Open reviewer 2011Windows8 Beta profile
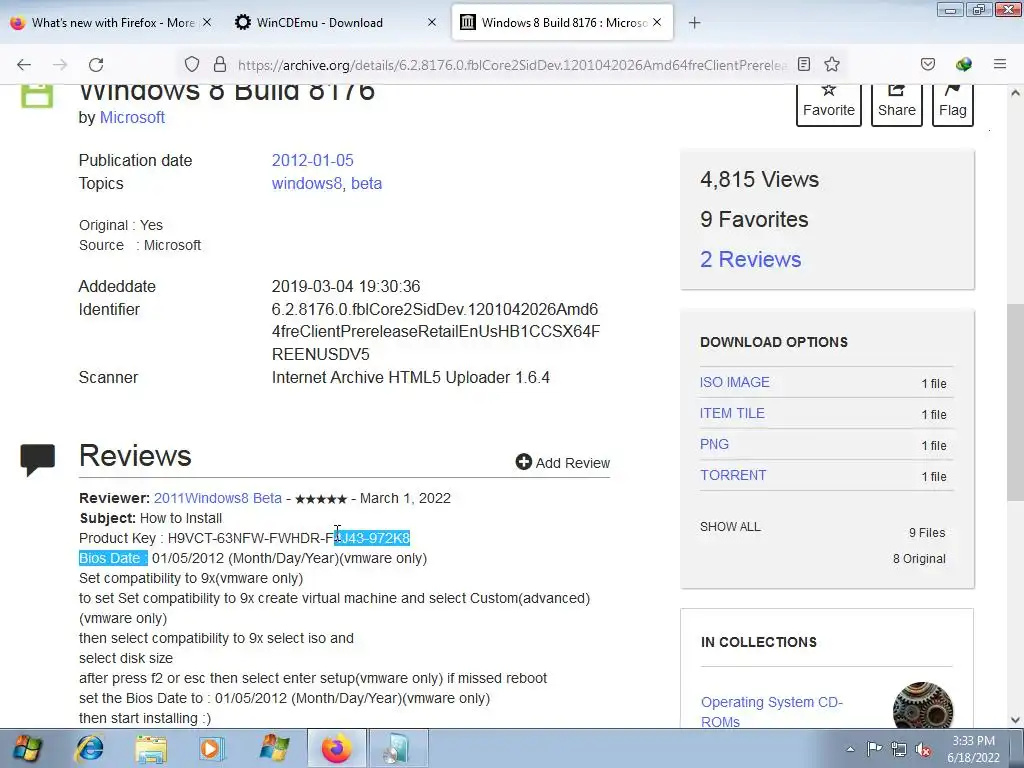 217,498
